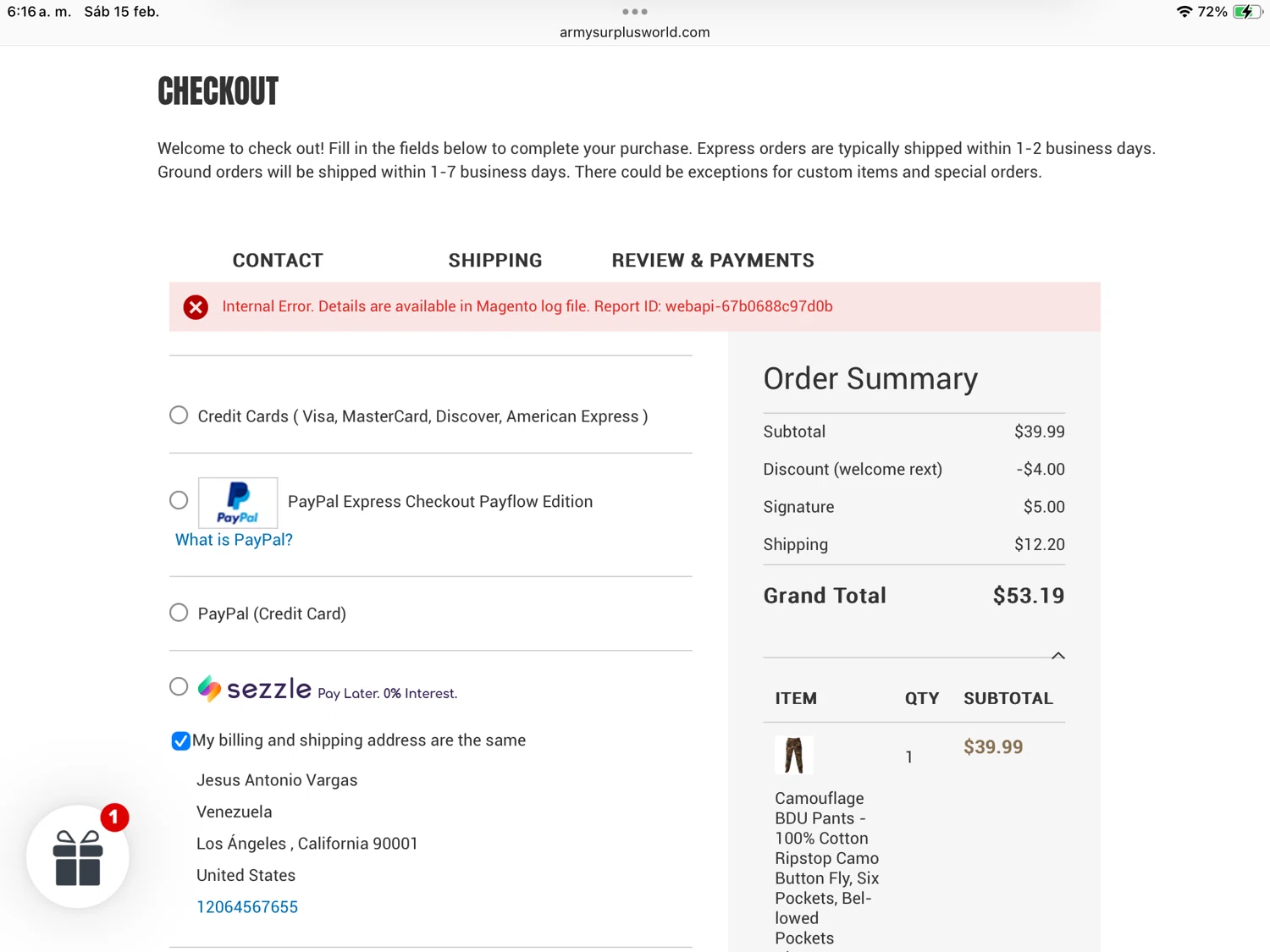
Task: Select Sezzle pay later radio button
Action: click(179, 686)
